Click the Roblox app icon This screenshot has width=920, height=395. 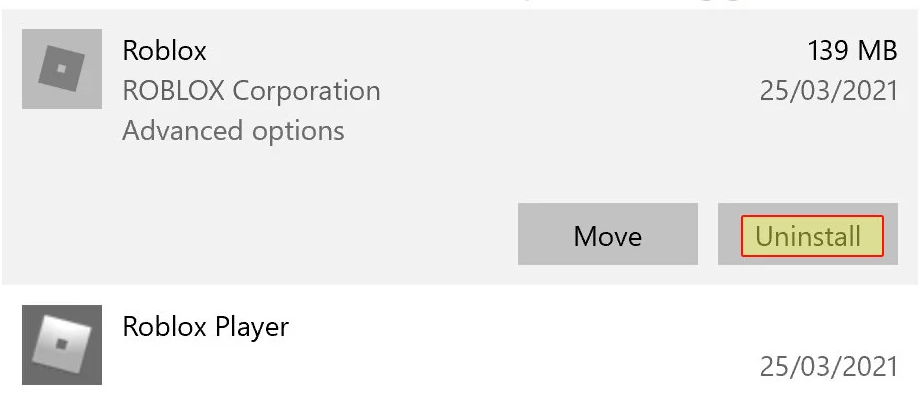pyautogui.click(x=62, y=69)
